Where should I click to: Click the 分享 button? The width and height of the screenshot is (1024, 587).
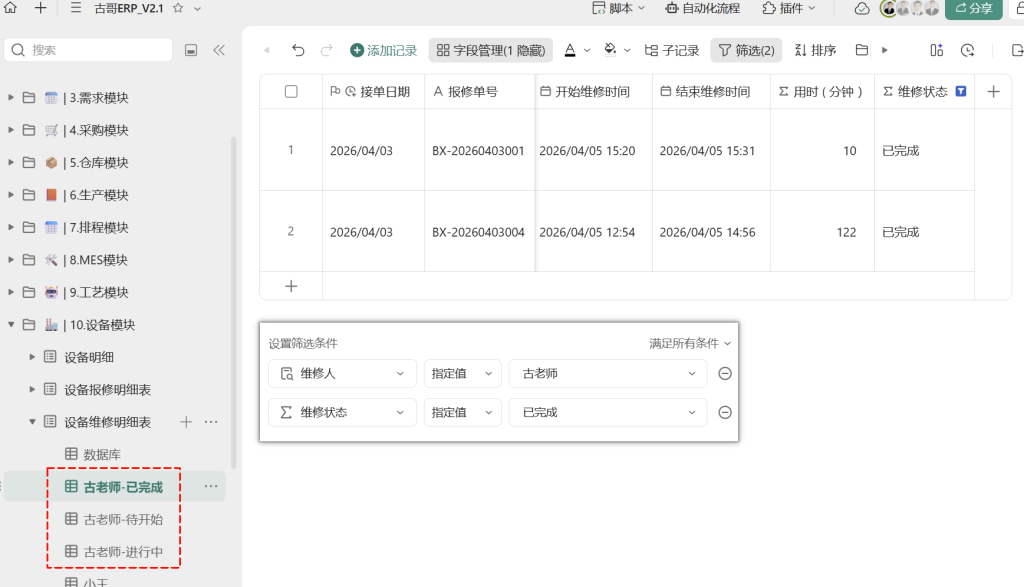pyautogui.click(x=974, y=8)
